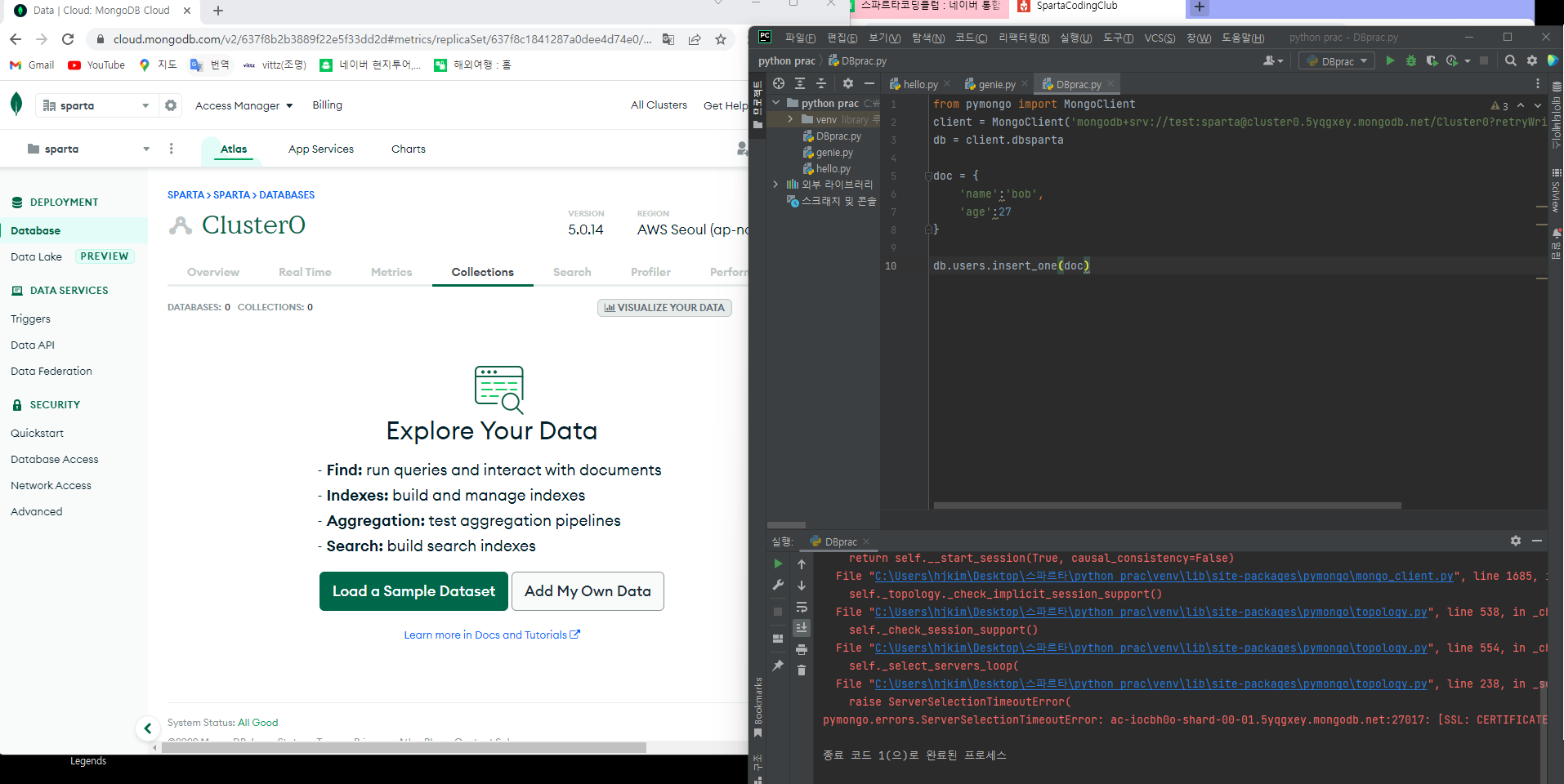Screen dimensions: 1564x784
Task: Click the profiler run icon in PyCharm toolbar
Action: [1452, 60]
